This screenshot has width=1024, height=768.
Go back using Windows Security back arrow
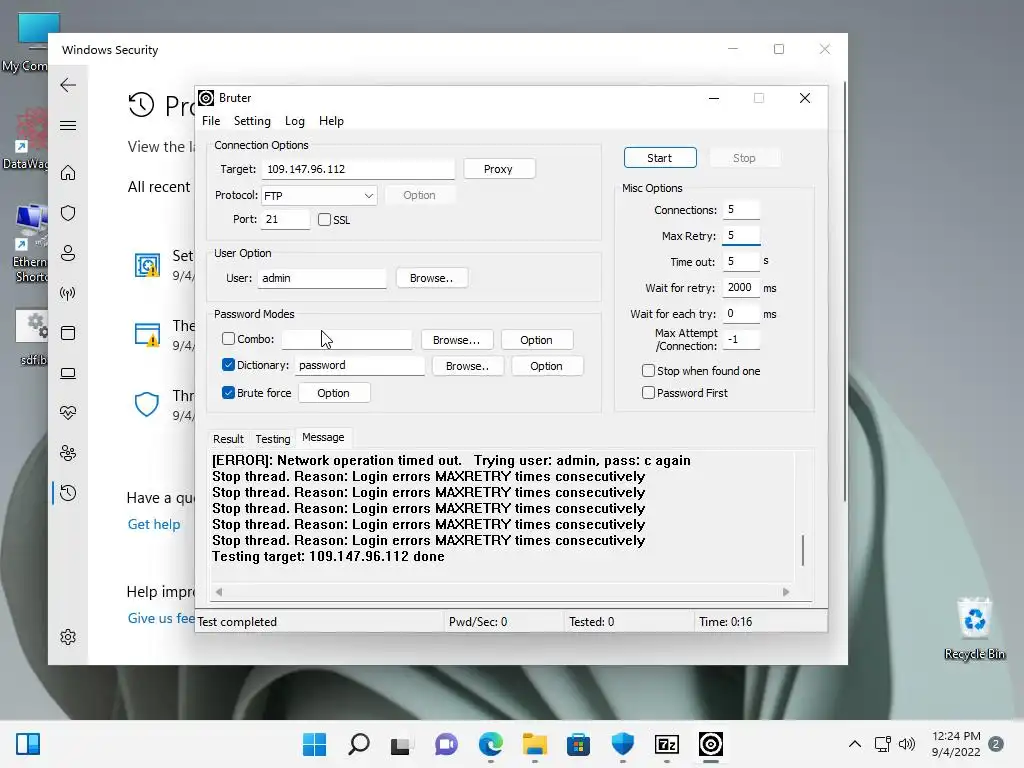pyautogui.click(x=68, y=85)
